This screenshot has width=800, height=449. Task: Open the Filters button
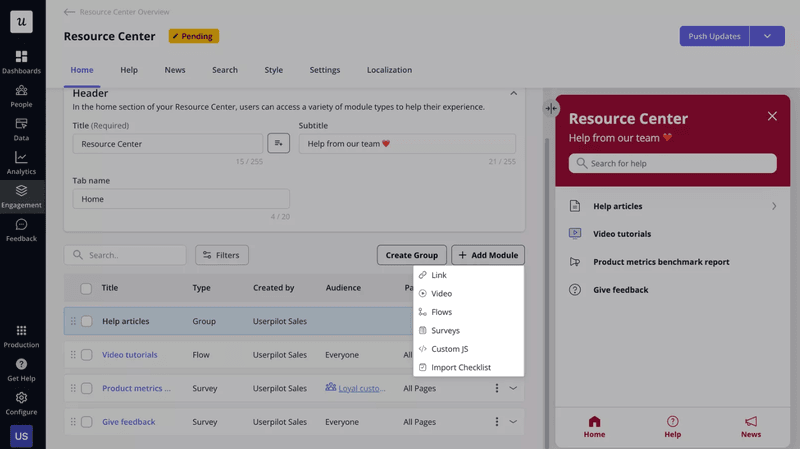(222, 255)
